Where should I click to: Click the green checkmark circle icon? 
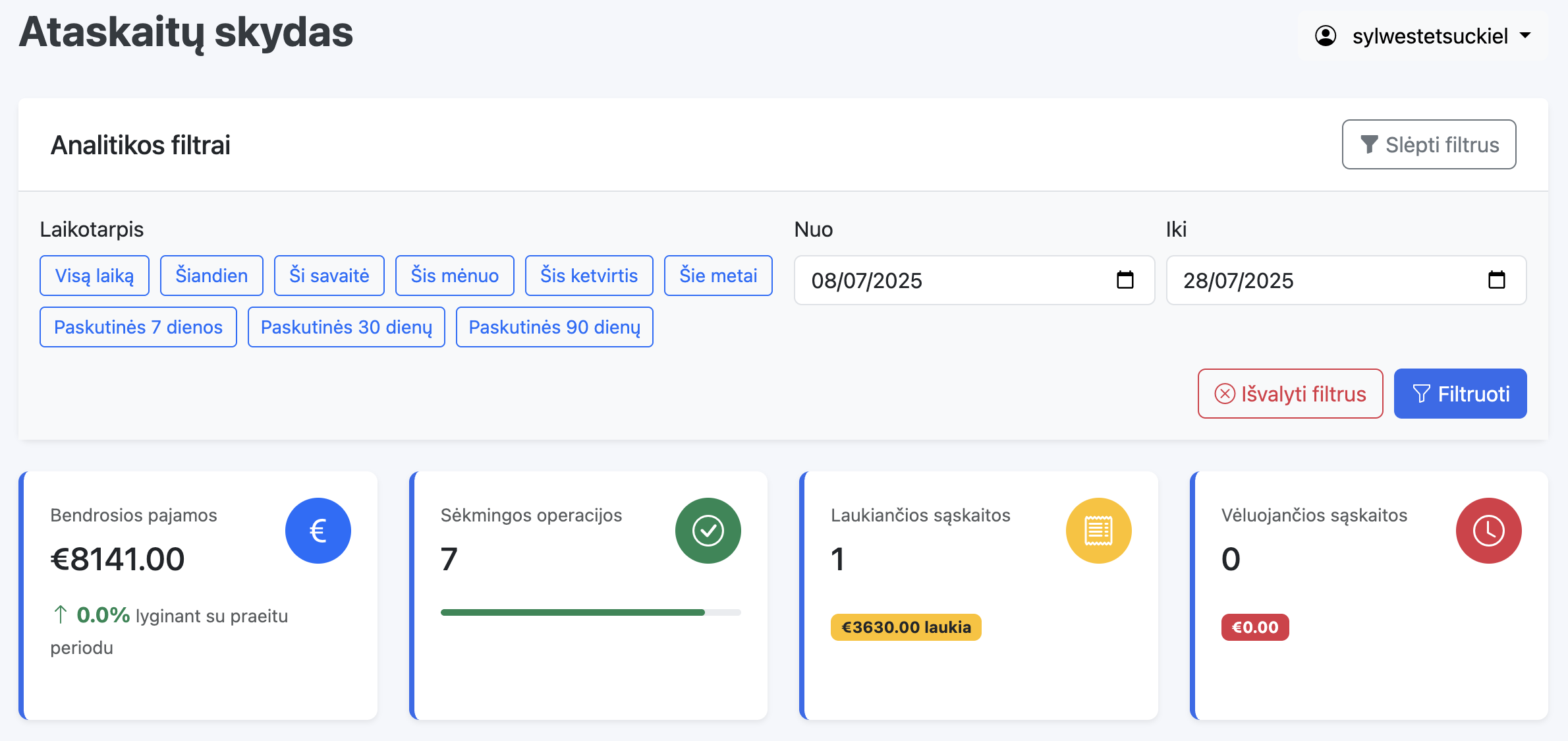708,531
